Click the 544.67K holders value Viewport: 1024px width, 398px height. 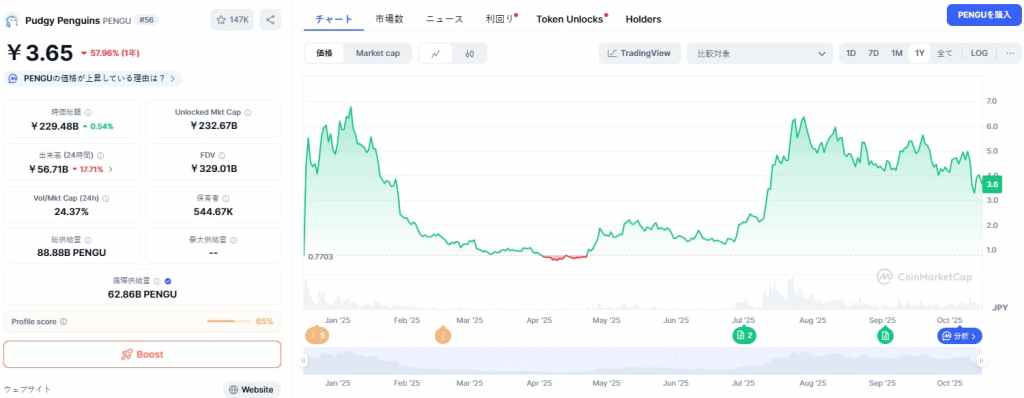(214, 211)
